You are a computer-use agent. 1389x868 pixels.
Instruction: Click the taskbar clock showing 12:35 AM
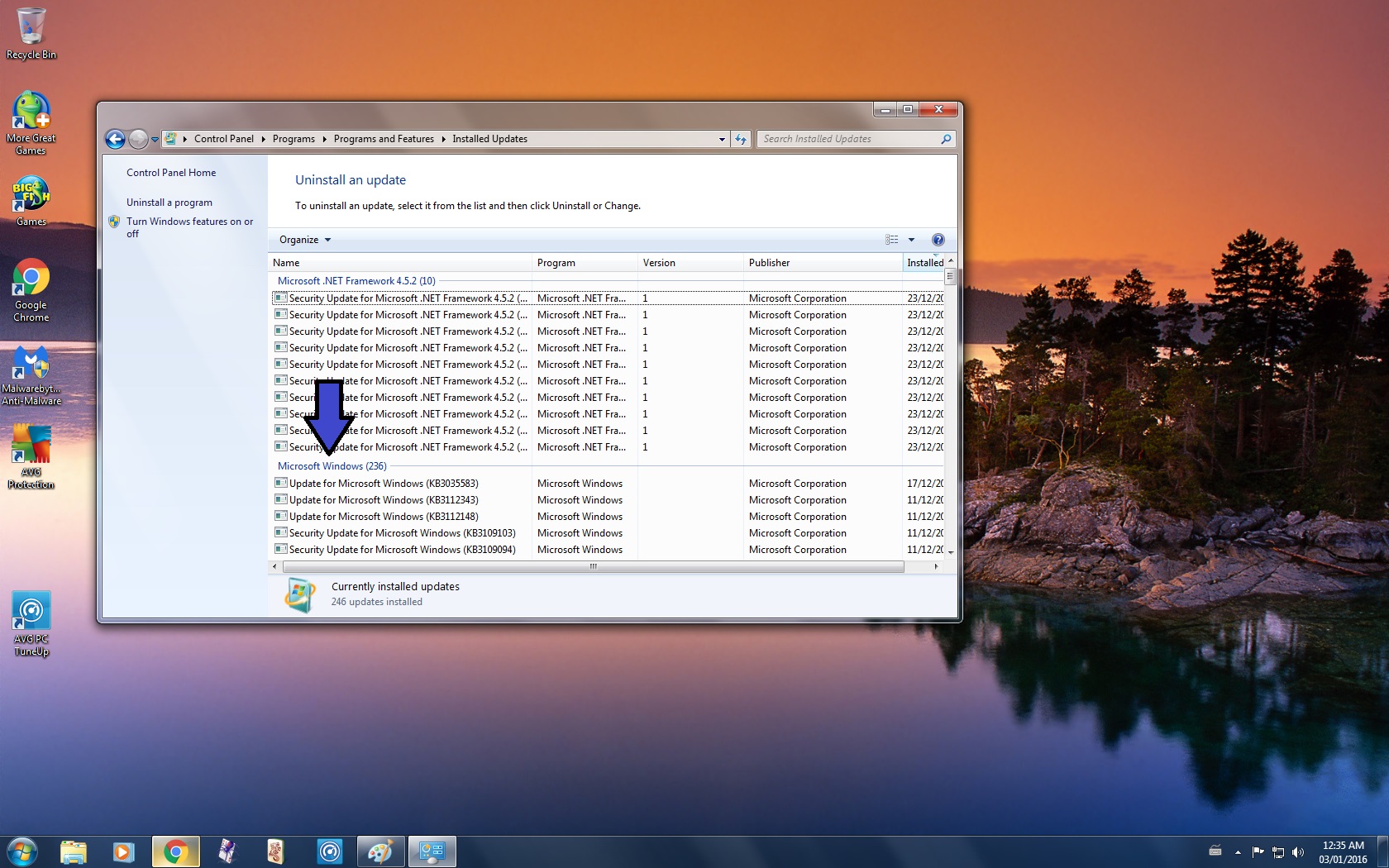point(1343,852)
